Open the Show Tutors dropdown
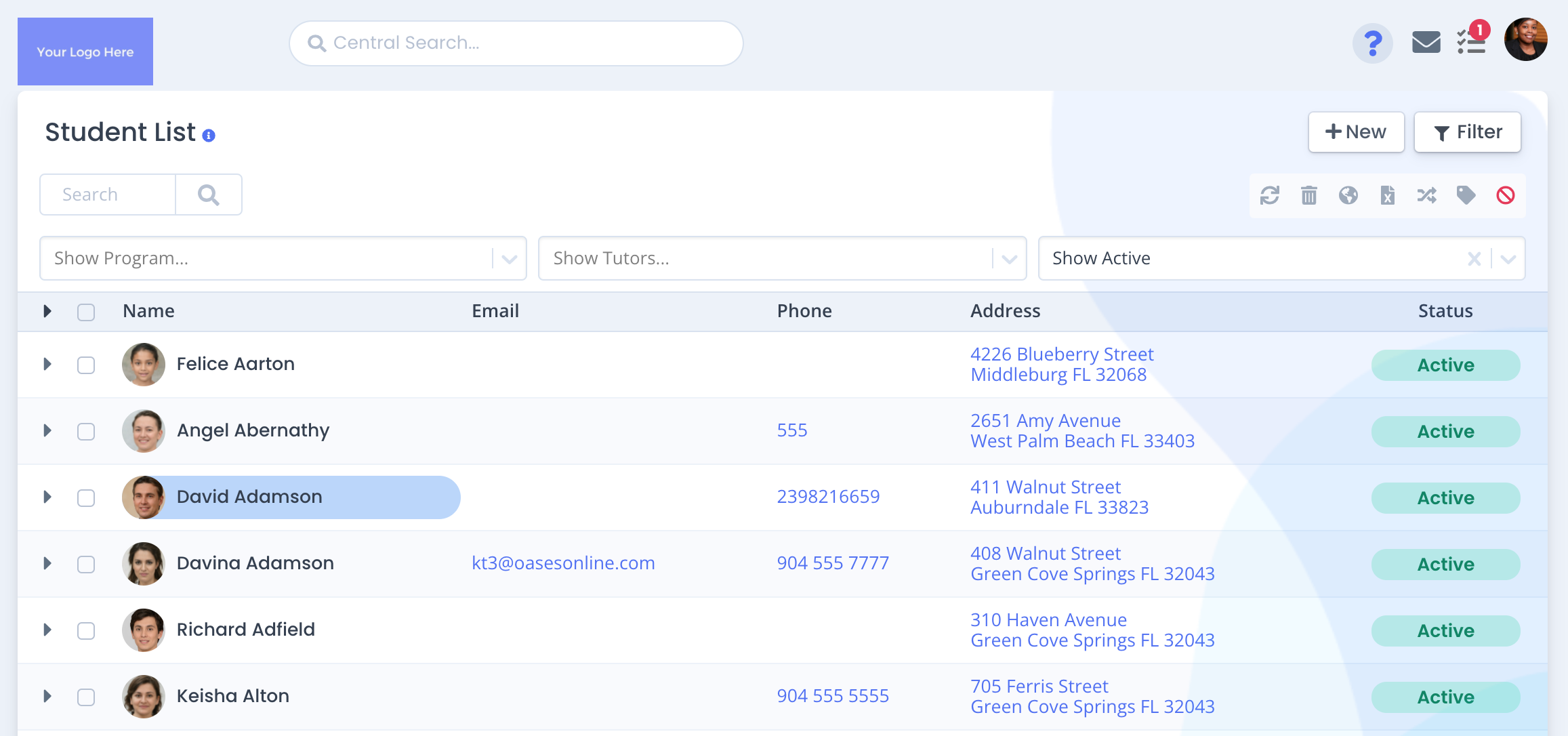Image resolution: width=1568 pixels, height=736 pixels. 781,258
